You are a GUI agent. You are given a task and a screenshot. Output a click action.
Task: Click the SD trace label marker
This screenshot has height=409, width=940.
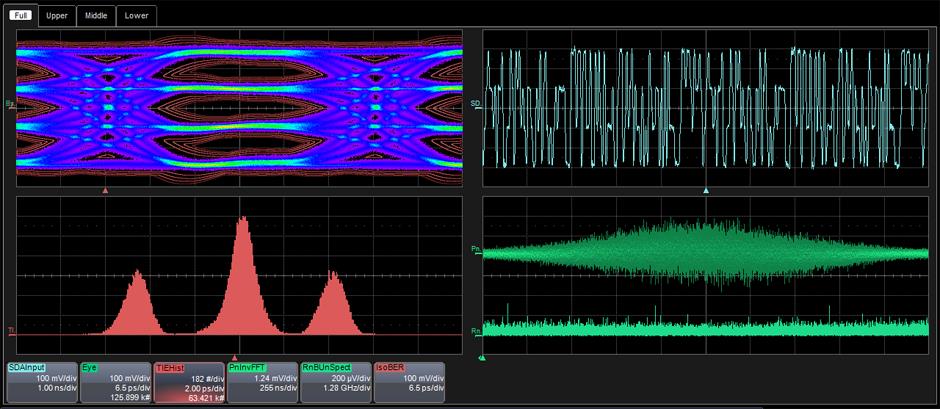(x=477, y=104)
